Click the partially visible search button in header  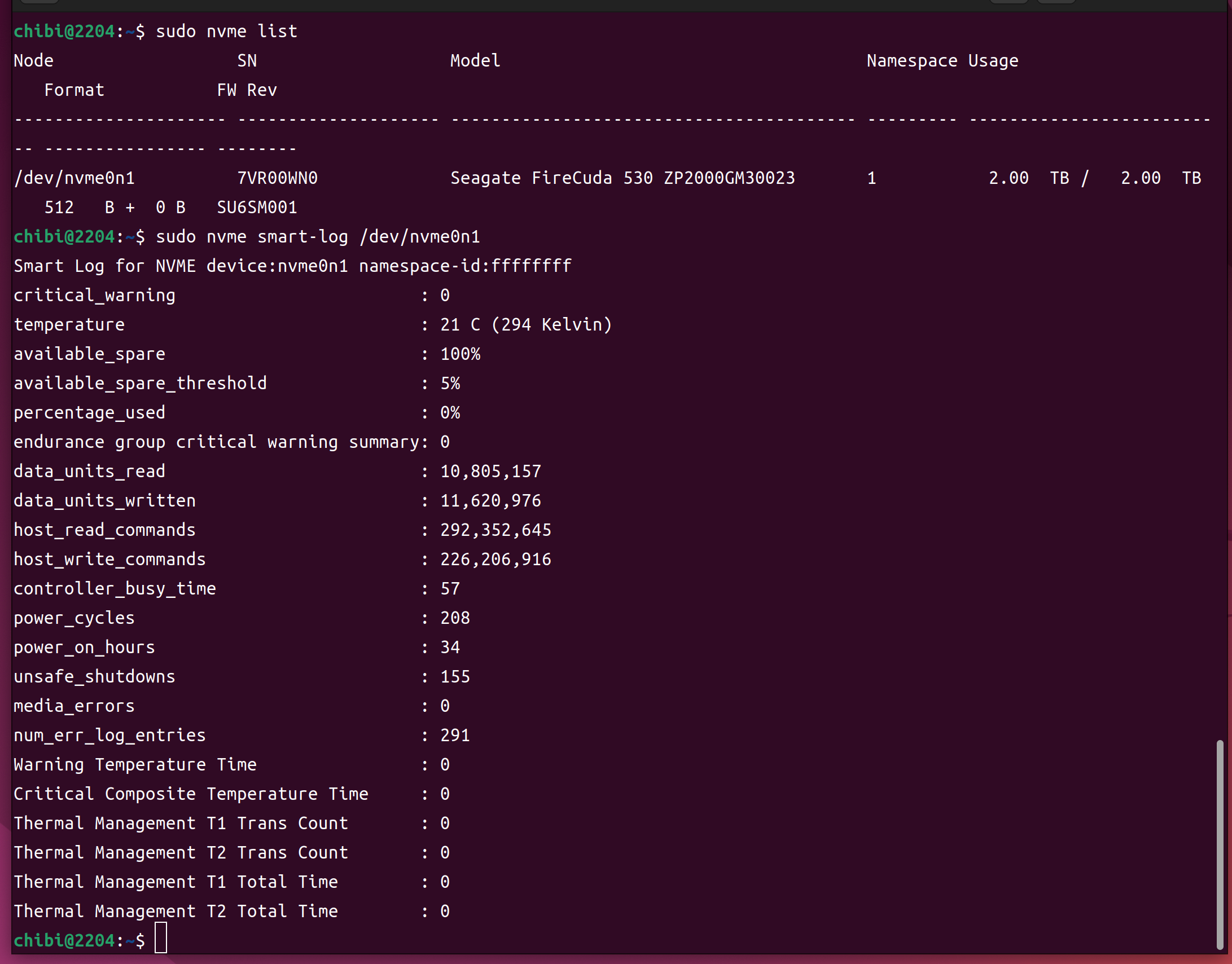pos(1009,2)
